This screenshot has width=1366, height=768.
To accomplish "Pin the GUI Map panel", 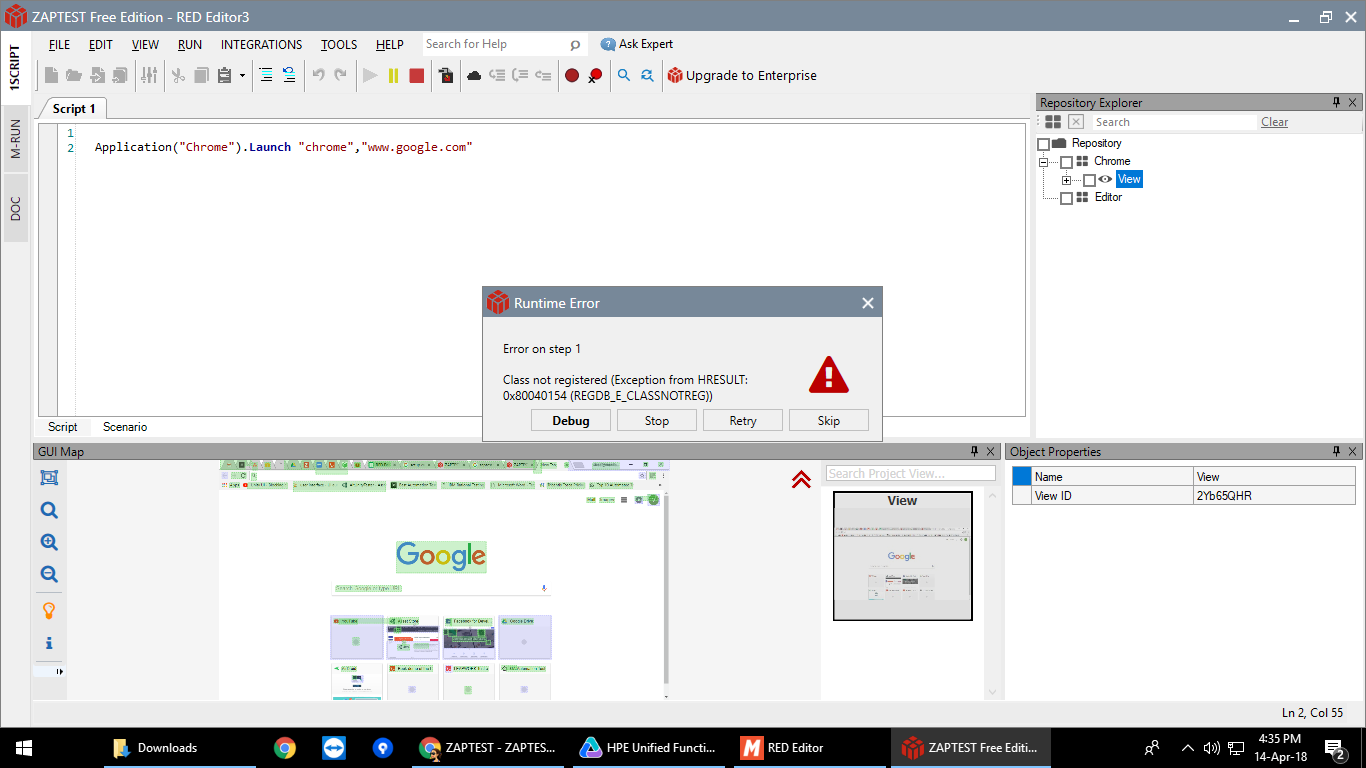I will (974, 452).
